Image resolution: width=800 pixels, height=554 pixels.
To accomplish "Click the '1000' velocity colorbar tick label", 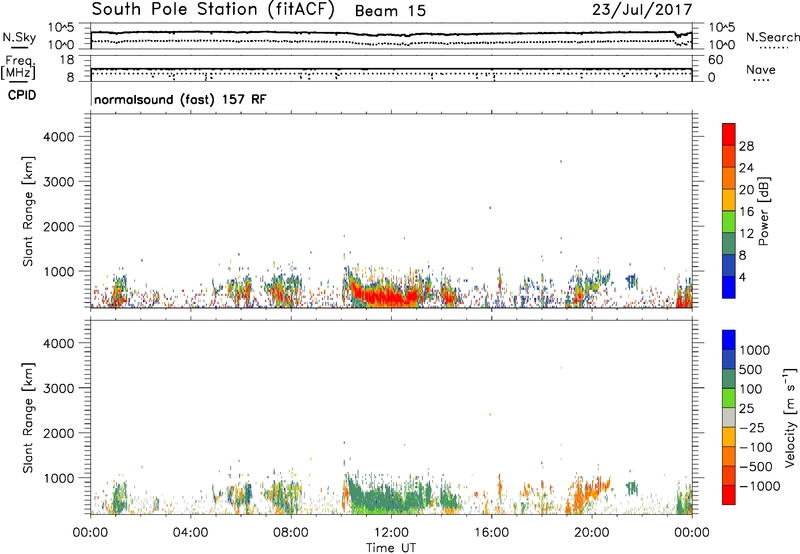I will (x=755, y=350).
